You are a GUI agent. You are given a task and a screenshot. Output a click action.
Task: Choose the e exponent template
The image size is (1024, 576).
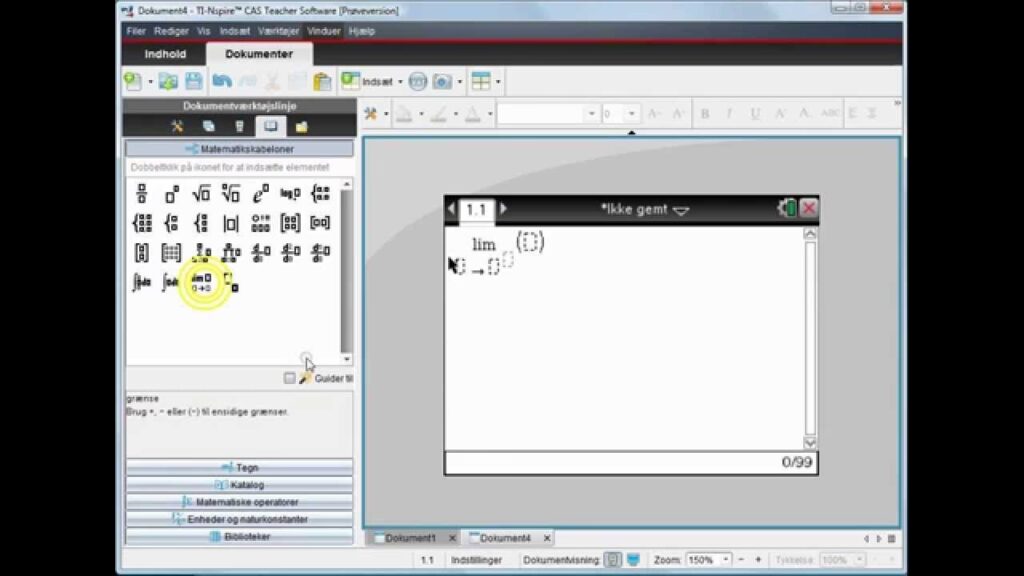[x=261, y=194]
